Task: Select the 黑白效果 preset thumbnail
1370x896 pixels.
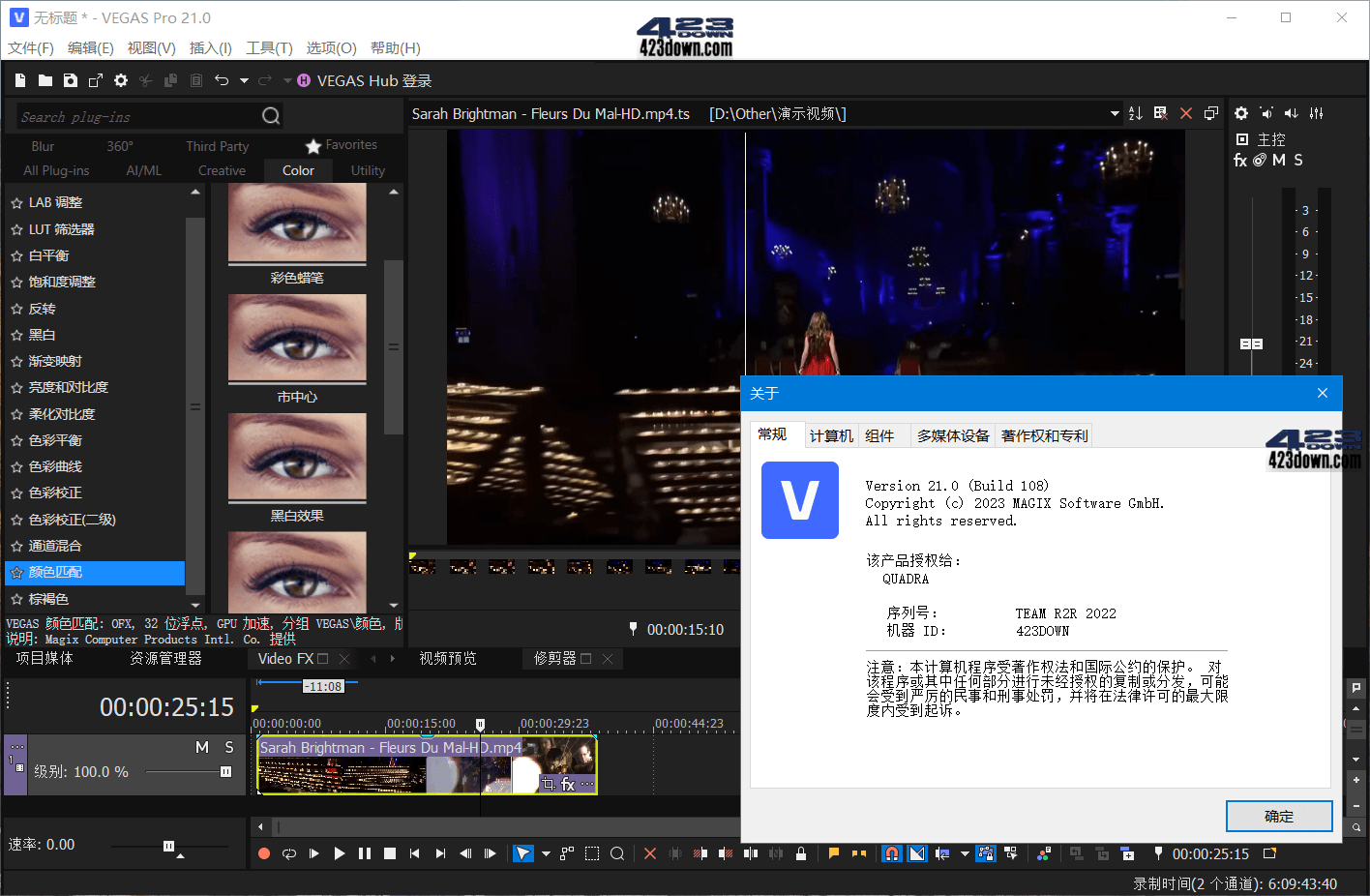Action: click(x=297, y=458)
